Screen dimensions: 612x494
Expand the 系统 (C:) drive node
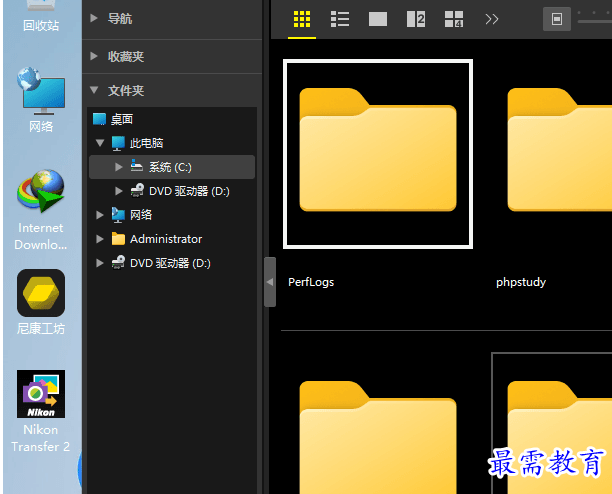click(x=119, y=167)
